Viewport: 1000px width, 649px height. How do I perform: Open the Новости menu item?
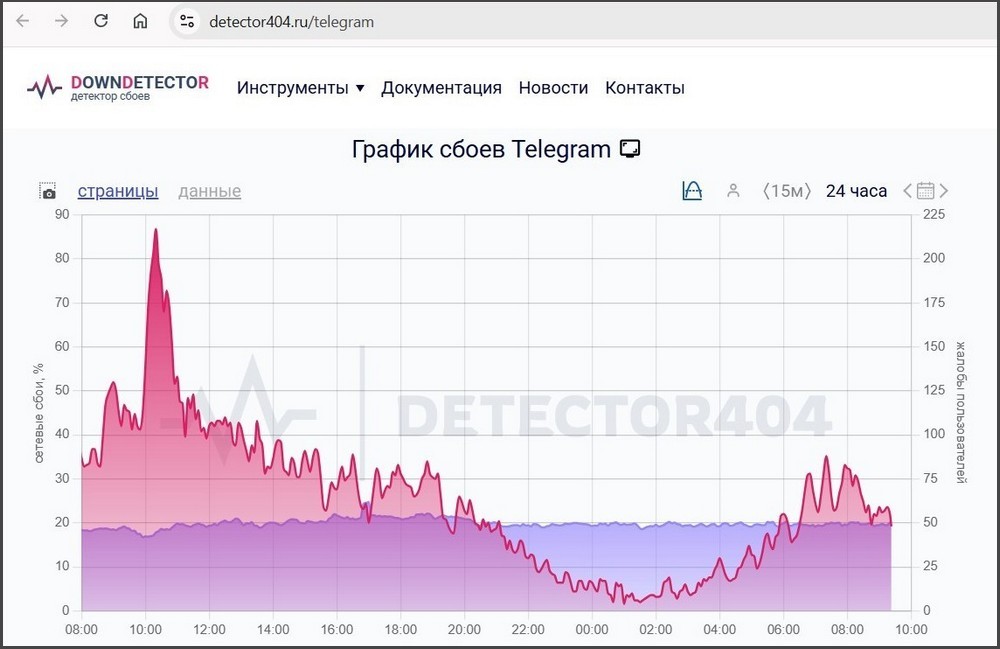pyautogui.click(x=553, y=88)
